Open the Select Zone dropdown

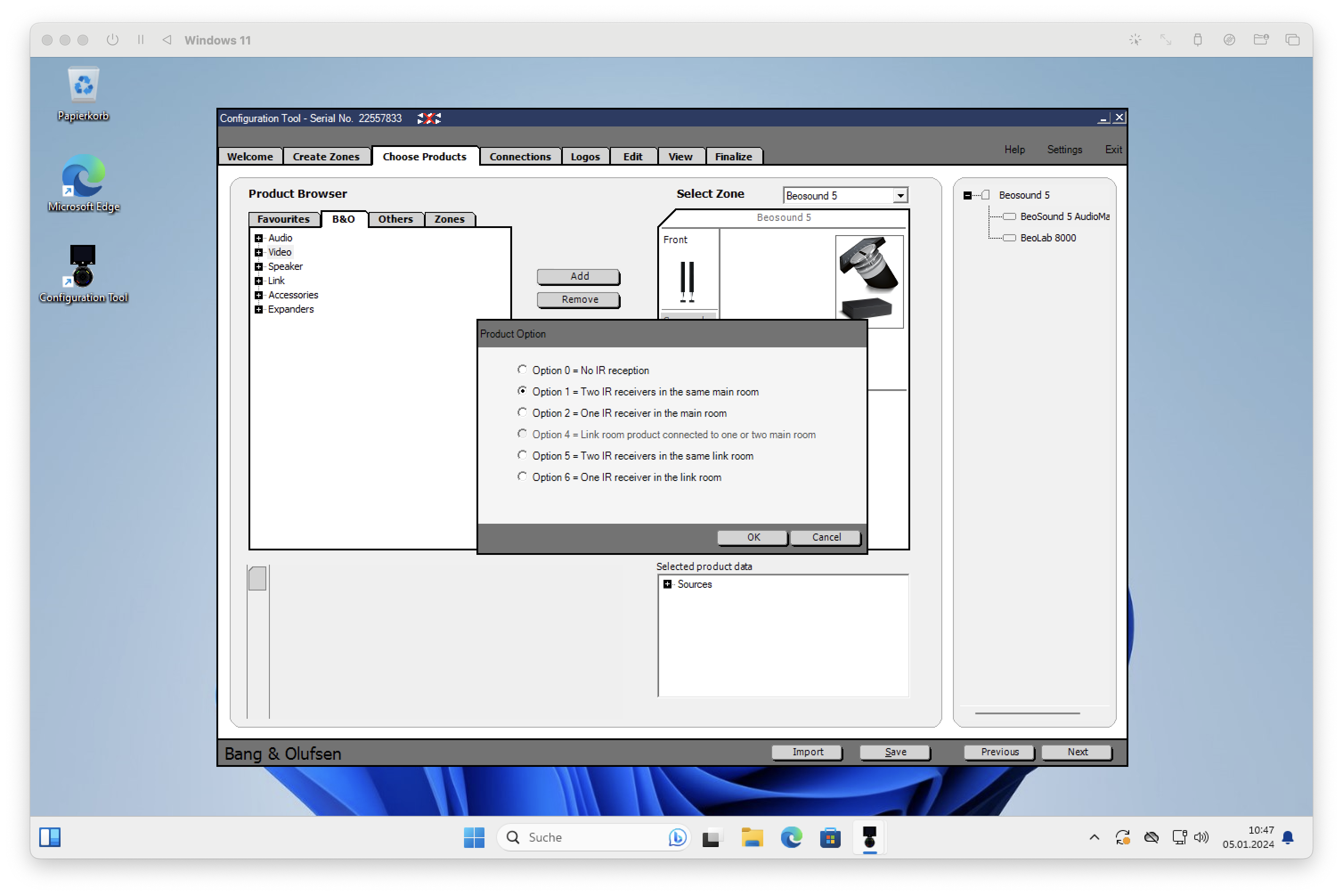click(x=900, y=195)
